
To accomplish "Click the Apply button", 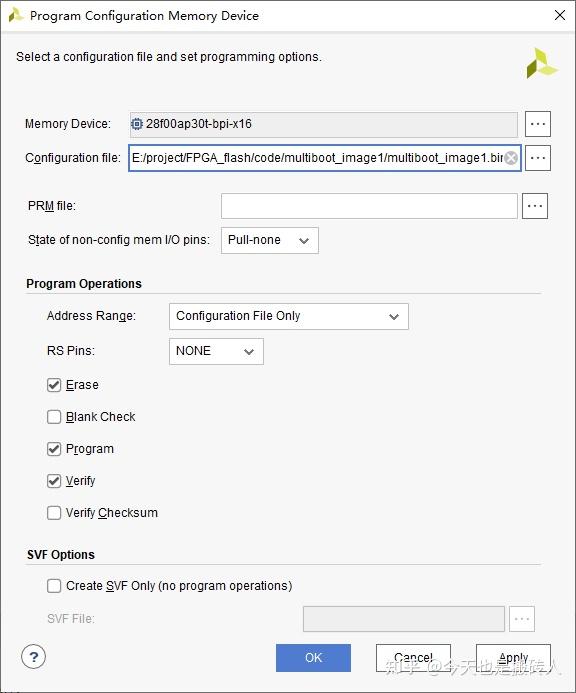I will (x=513, y=658).
